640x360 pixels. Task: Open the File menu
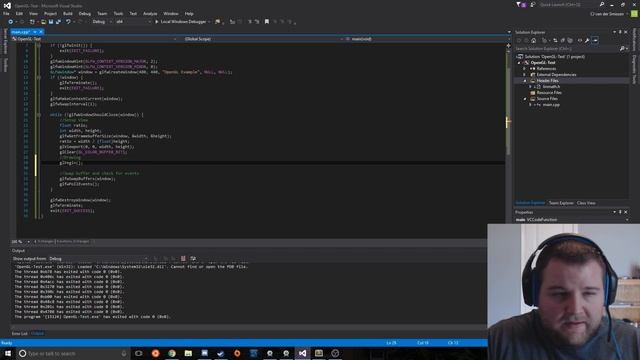(x=6, y=13)
